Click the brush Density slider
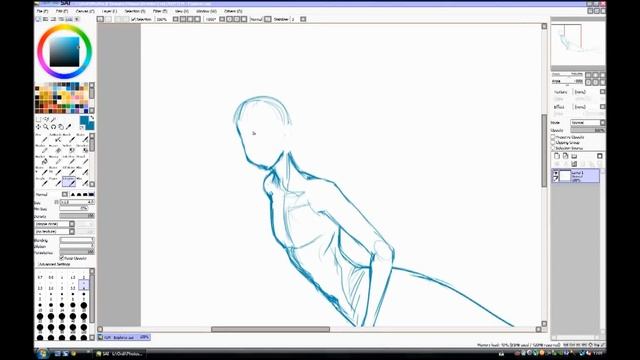This screenshot has width=640, height=360. pos(77,216)
